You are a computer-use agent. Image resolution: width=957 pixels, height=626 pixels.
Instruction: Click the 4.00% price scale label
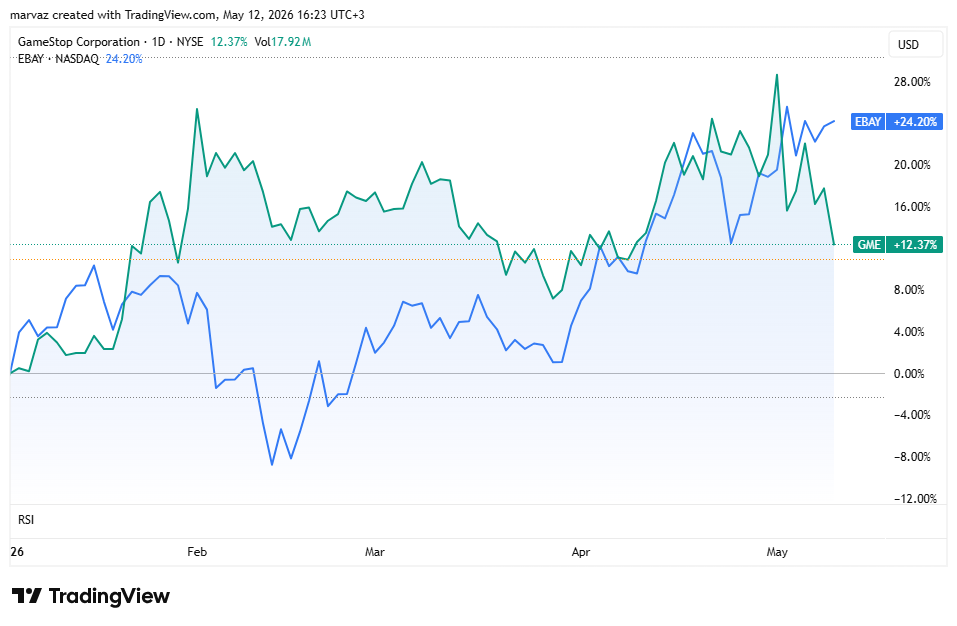tap(909, 332)
